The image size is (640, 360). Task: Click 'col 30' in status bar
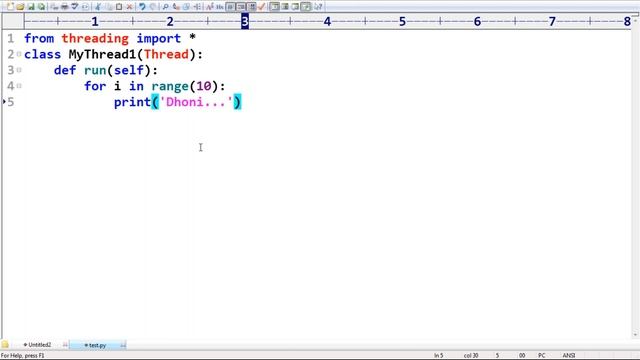pyautogui.click(x=471, y=356)
